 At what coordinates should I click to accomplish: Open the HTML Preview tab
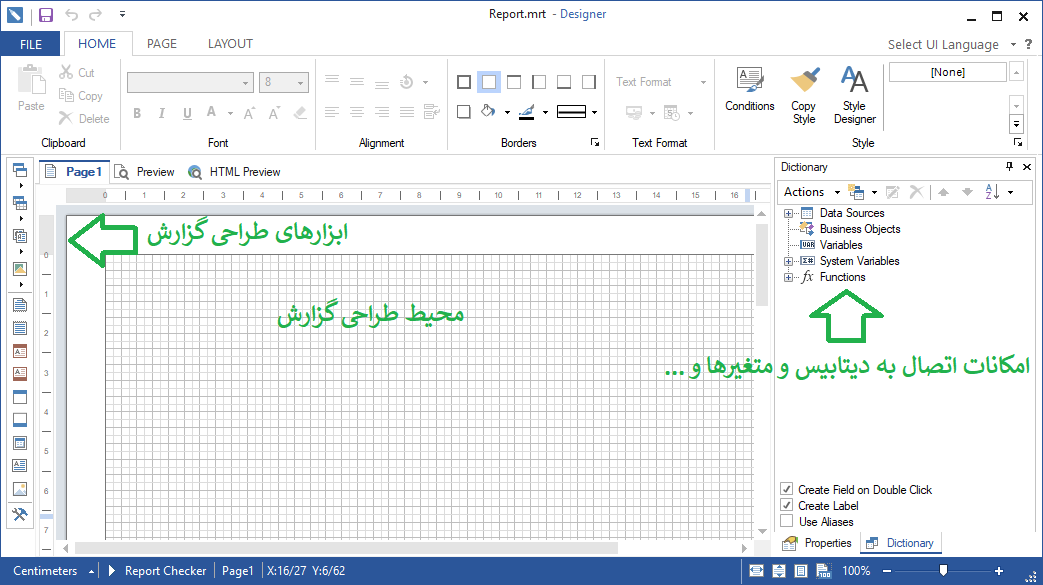point(234,172)
